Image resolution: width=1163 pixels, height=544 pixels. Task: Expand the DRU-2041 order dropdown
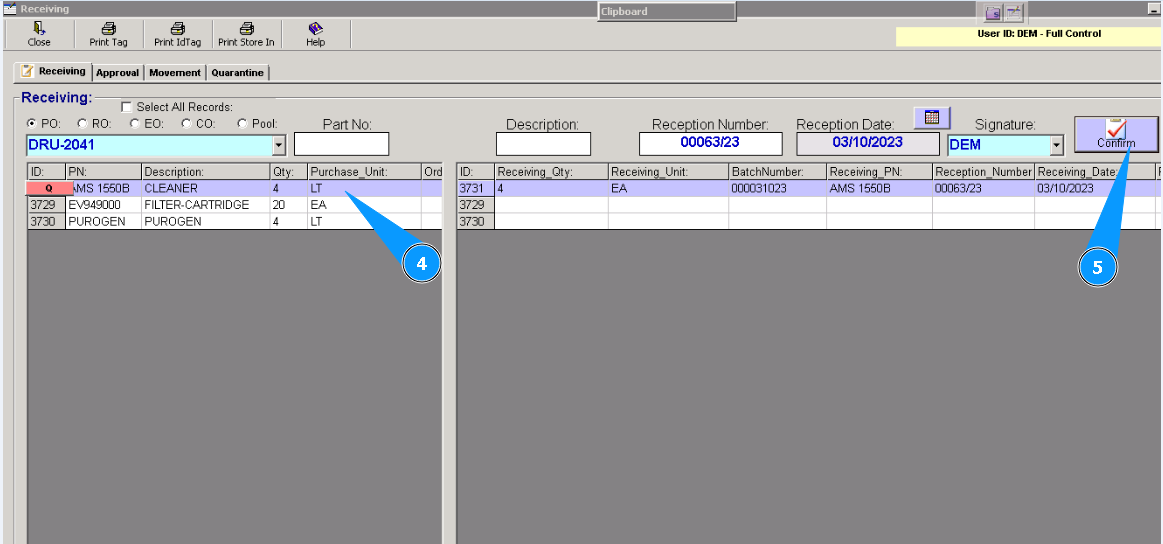(x=279, y=145)
